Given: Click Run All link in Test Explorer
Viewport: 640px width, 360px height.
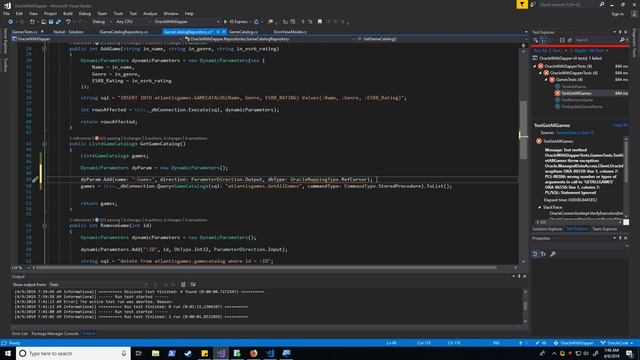Looking at the screenshot, I should point(540,51).
